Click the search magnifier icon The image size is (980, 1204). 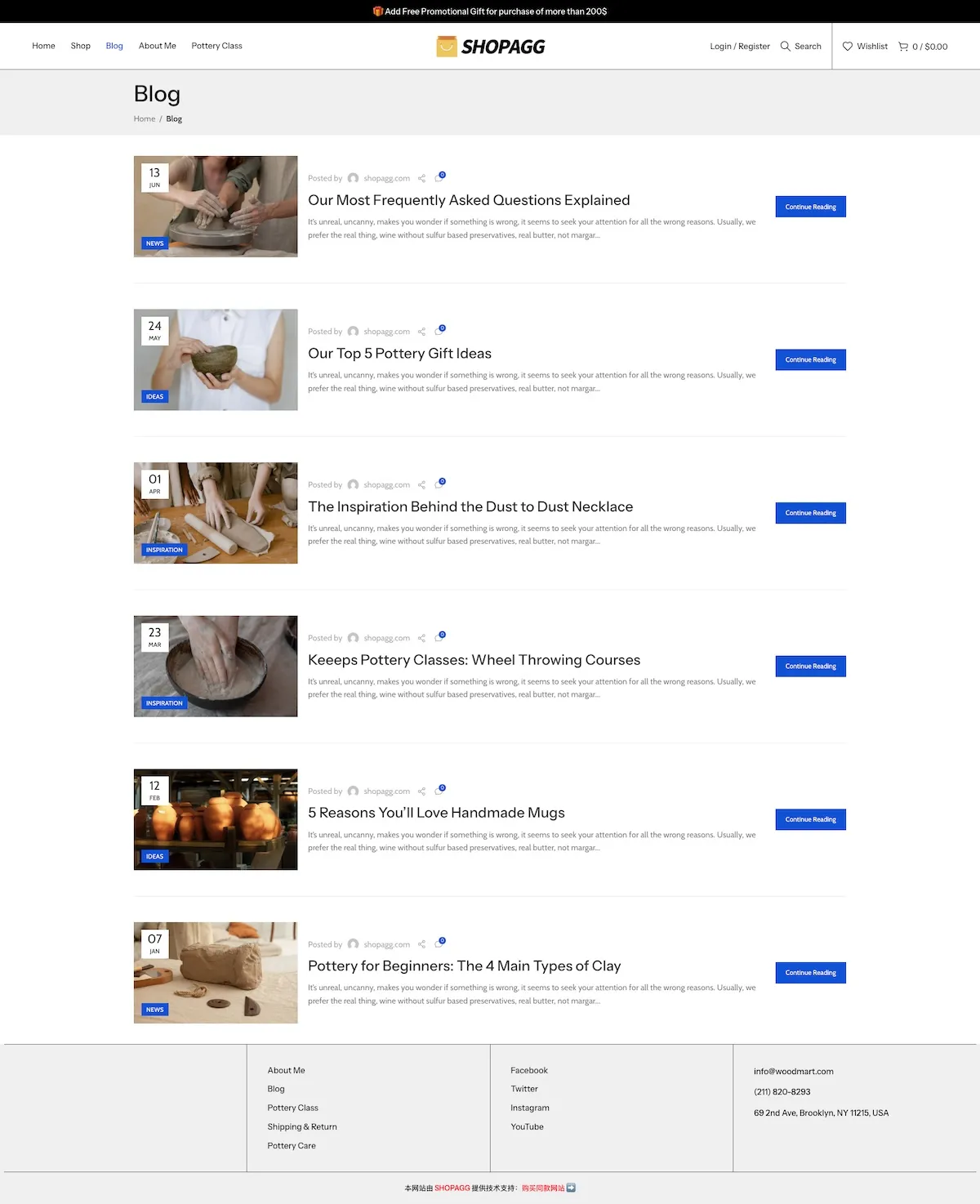[x=785, y=47]
